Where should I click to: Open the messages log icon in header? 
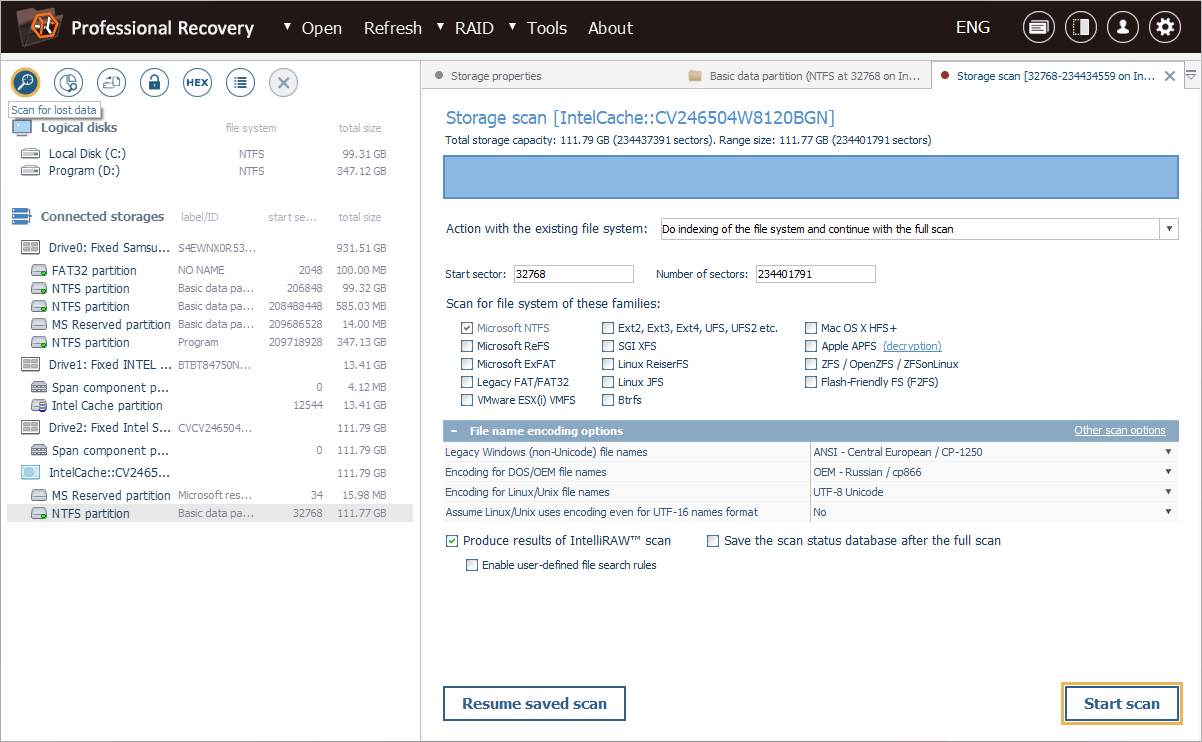tap(1039, 28)
